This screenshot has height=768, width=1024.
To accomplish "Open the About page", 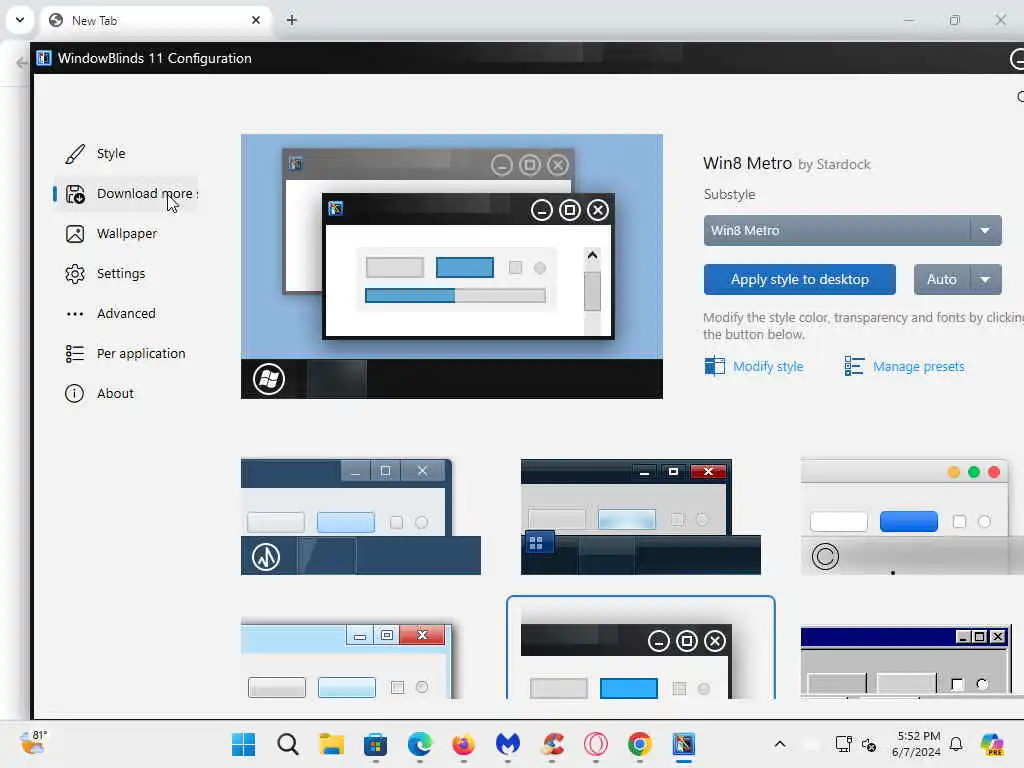I will coord(115,393).
